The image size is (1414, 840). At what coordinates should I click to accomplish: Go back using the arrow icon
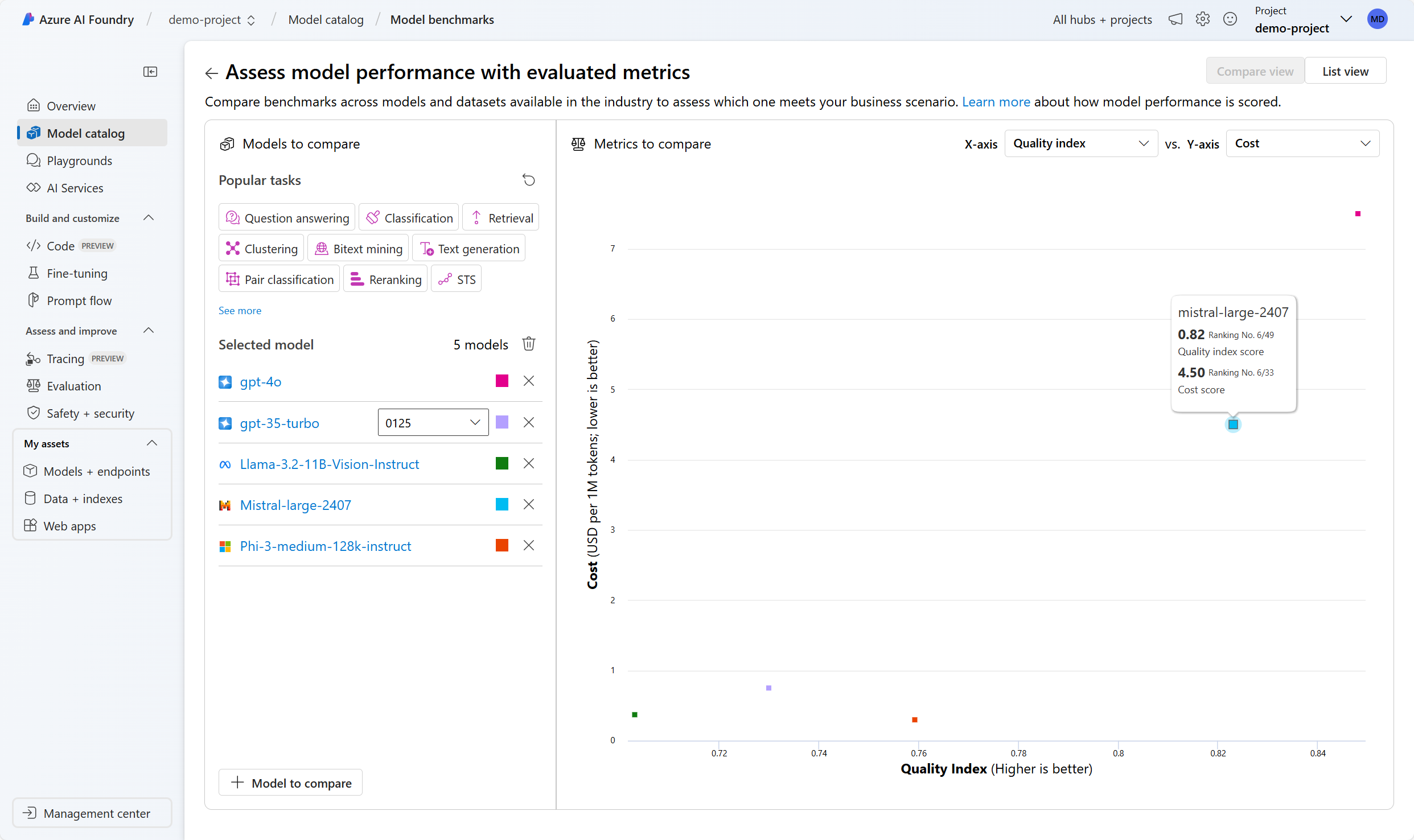[211, 73]
